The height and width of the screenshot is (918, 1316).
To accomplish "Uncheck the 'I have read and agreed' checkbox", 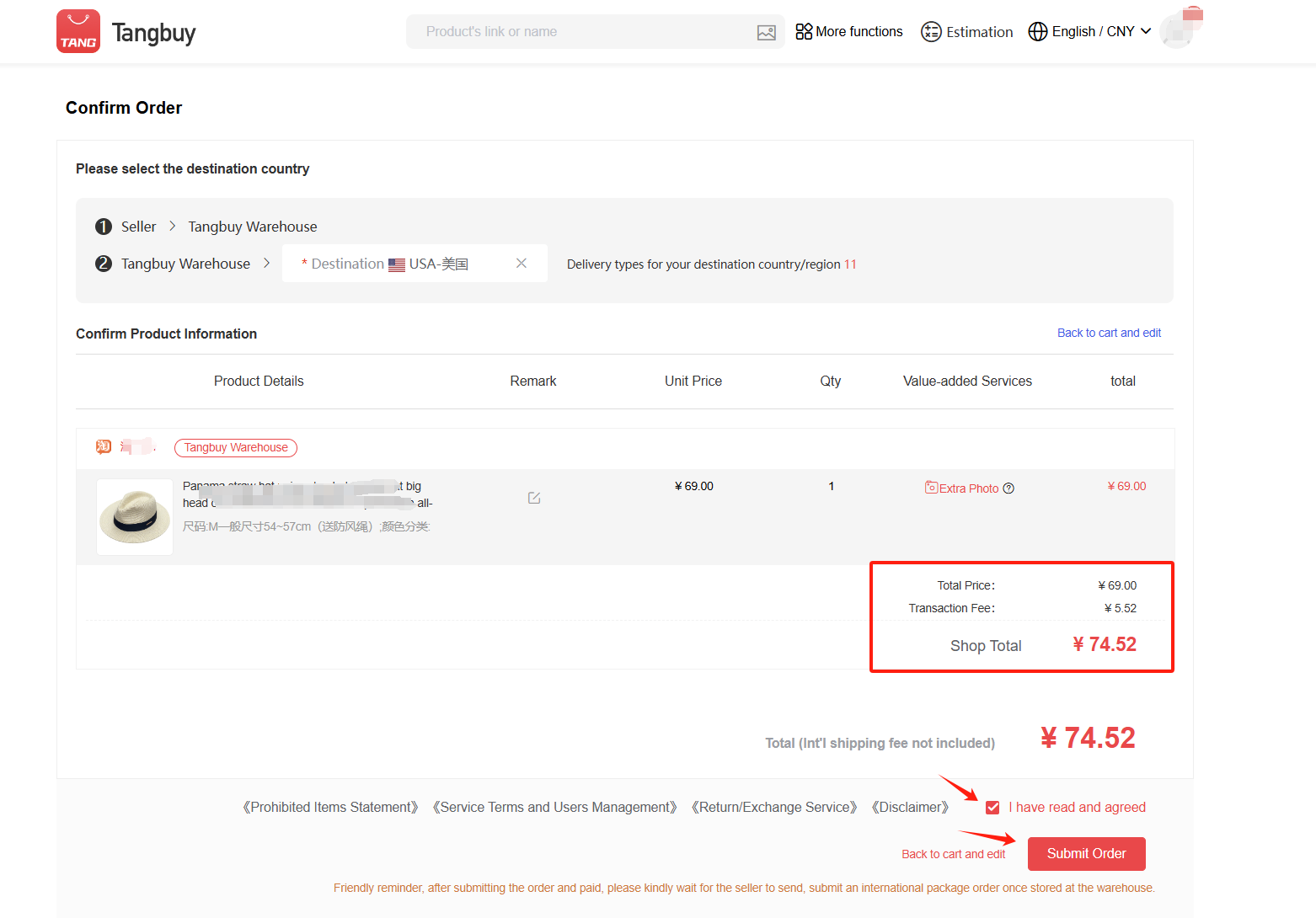I will [992, 808].
